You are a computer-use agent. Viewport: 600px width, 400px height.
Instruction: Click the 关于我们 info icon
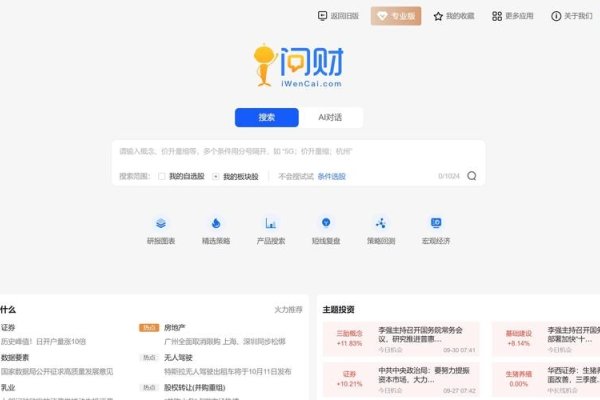tap(556, 16)
